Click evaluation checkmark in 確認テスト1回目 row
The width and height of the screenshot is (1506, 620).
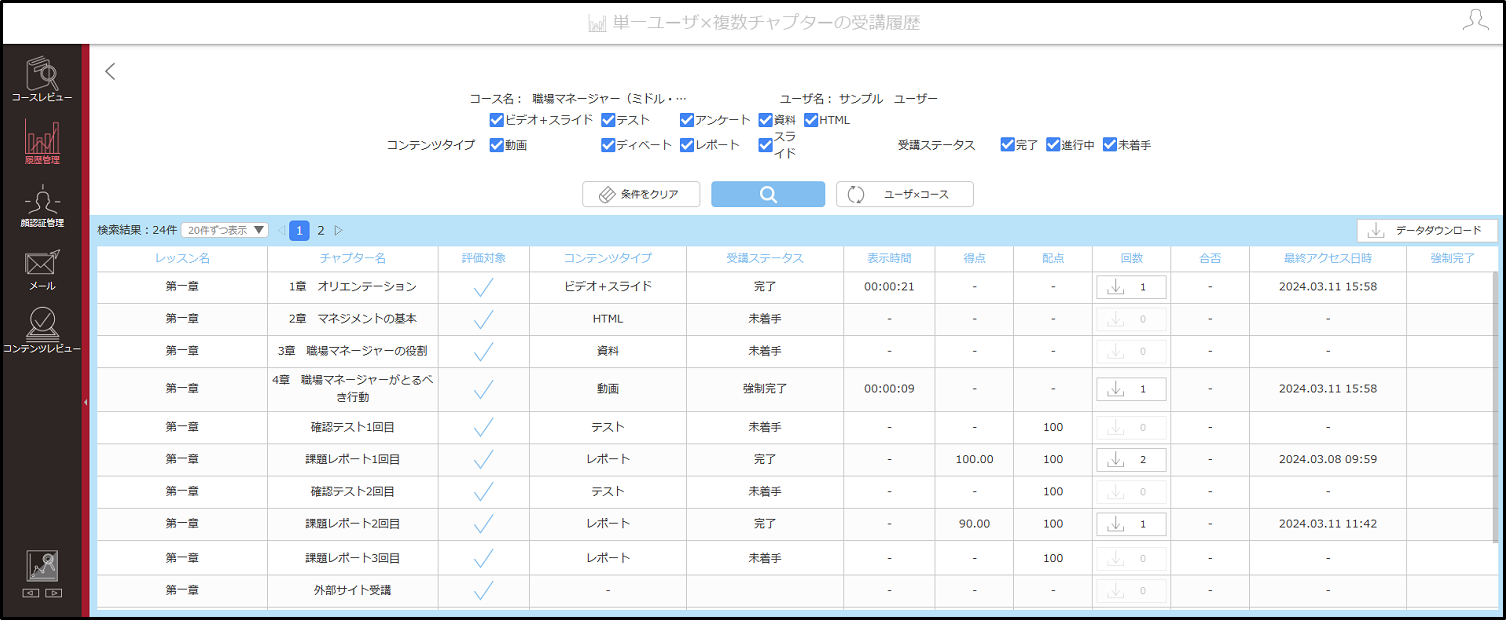484,427
